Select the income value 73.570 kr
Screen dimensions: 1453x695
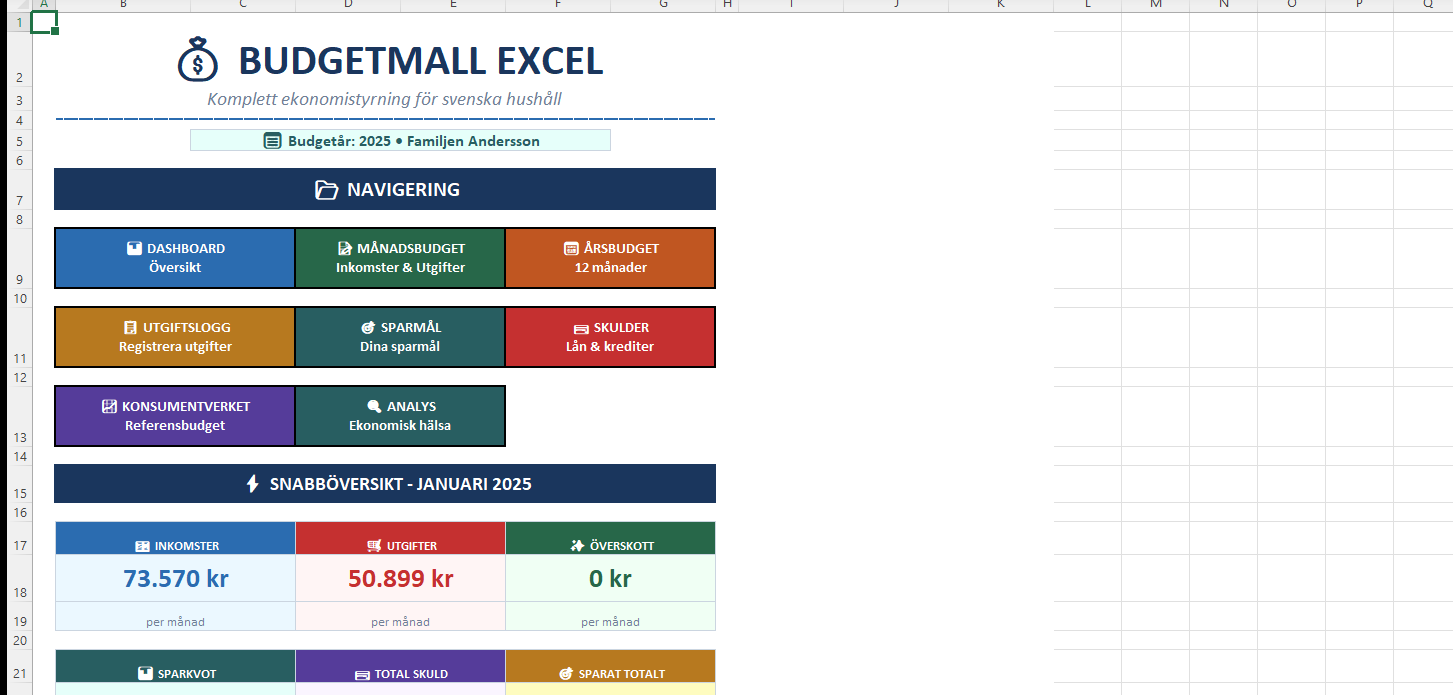point(176,578)
